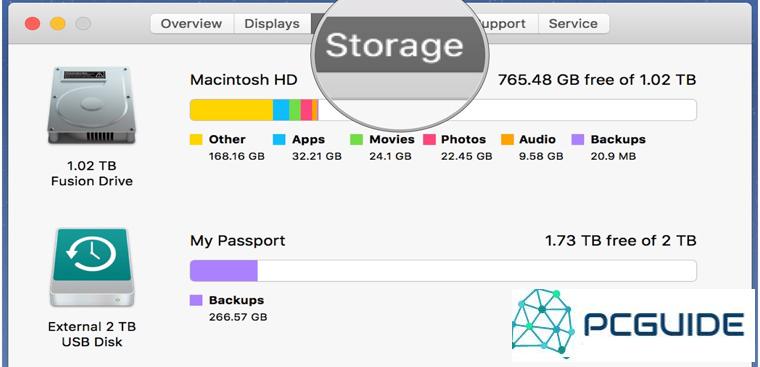
Task: Click the Time Machine external disk icon
Action: point(92,268)
